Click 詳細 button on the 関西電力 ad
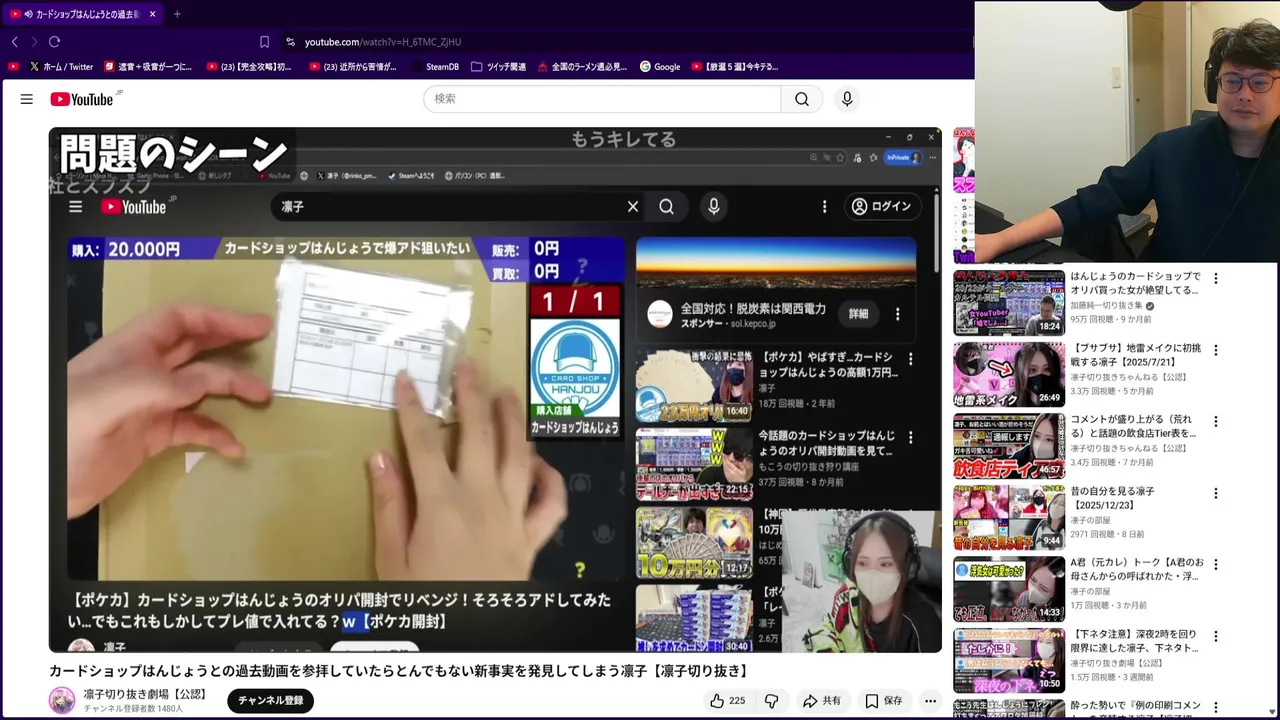The width and height of the screenshot is (1280, 720). tap(859, 313)
